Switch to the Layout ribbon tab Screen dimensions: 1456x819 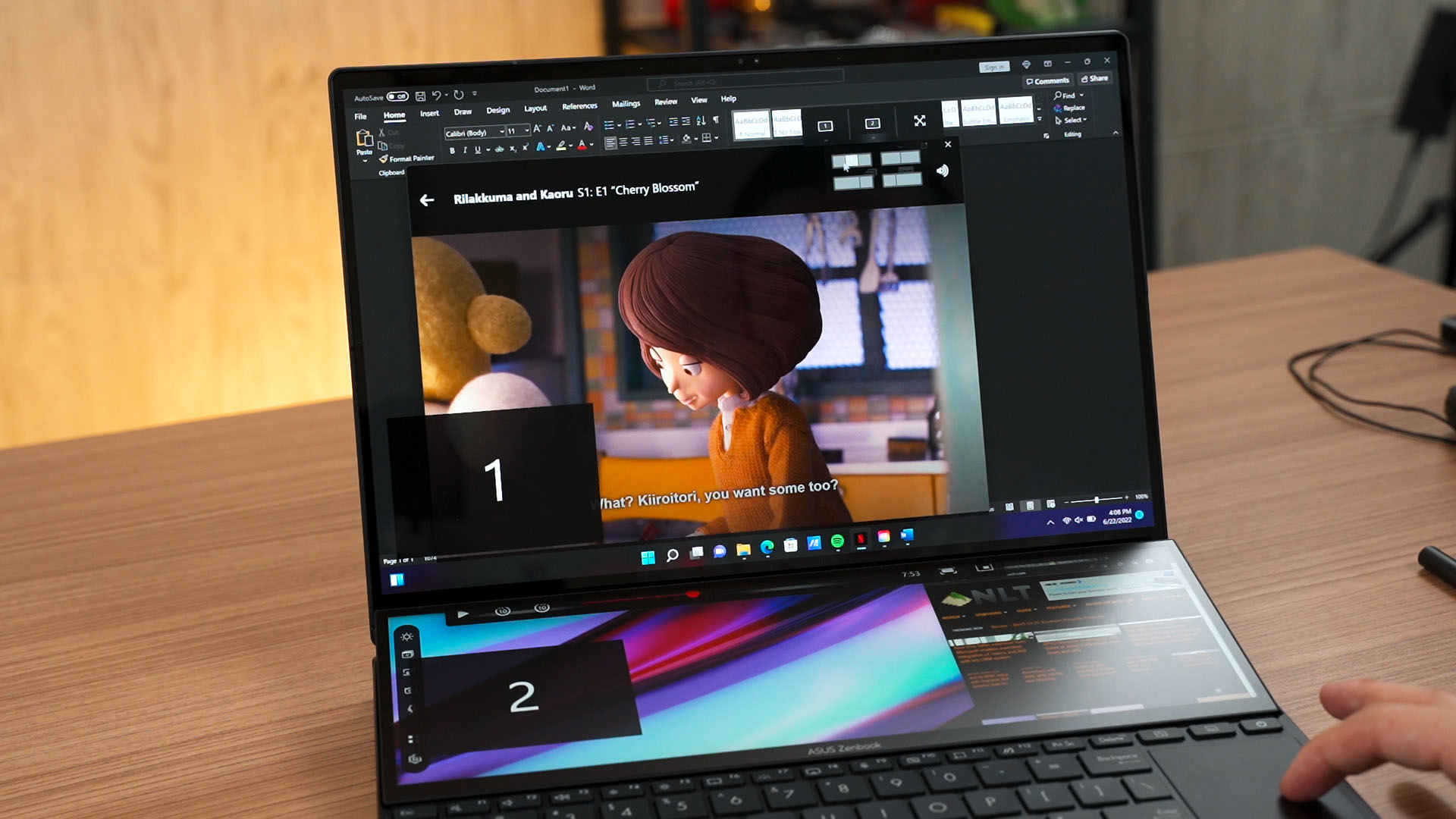click(x=535, y=108)
